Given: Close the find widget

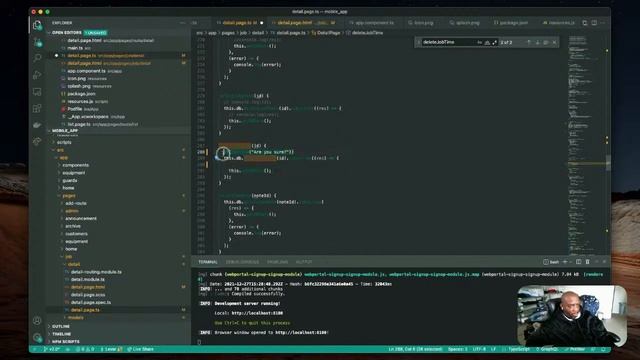Looking at the screenshot, I should click(554, 42).
